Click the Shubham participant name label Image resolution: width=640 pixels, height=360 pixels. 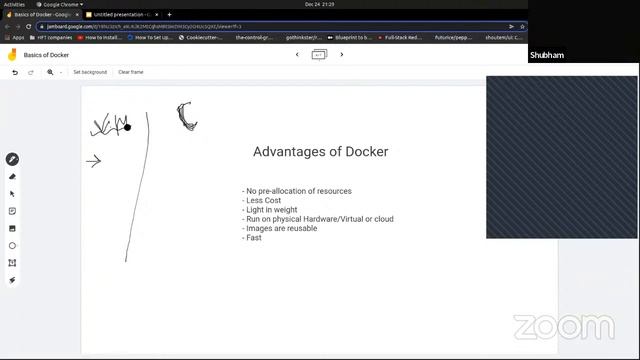tap(547, 55)
